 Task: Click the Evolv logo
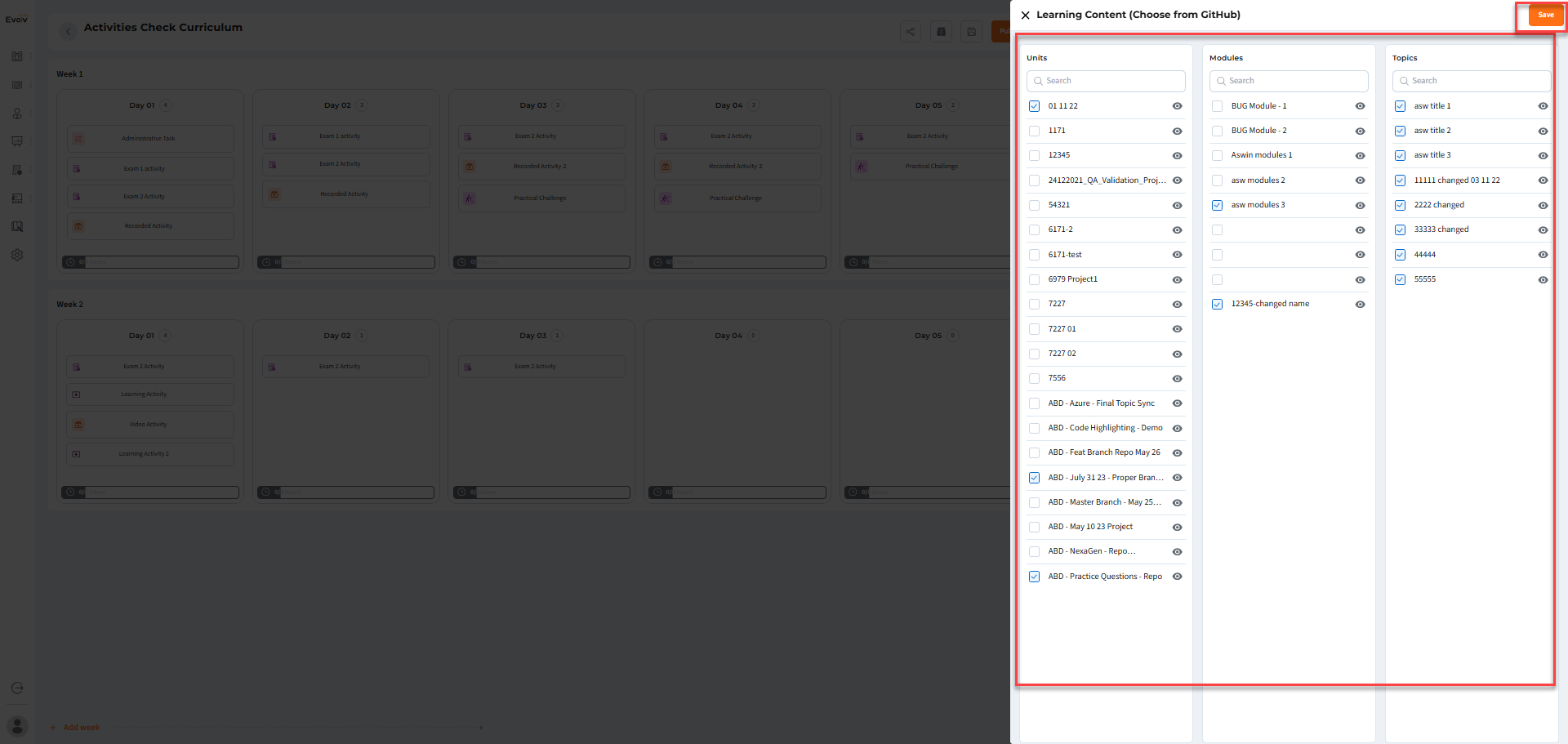pyautogui.click(x=16, y=20)
